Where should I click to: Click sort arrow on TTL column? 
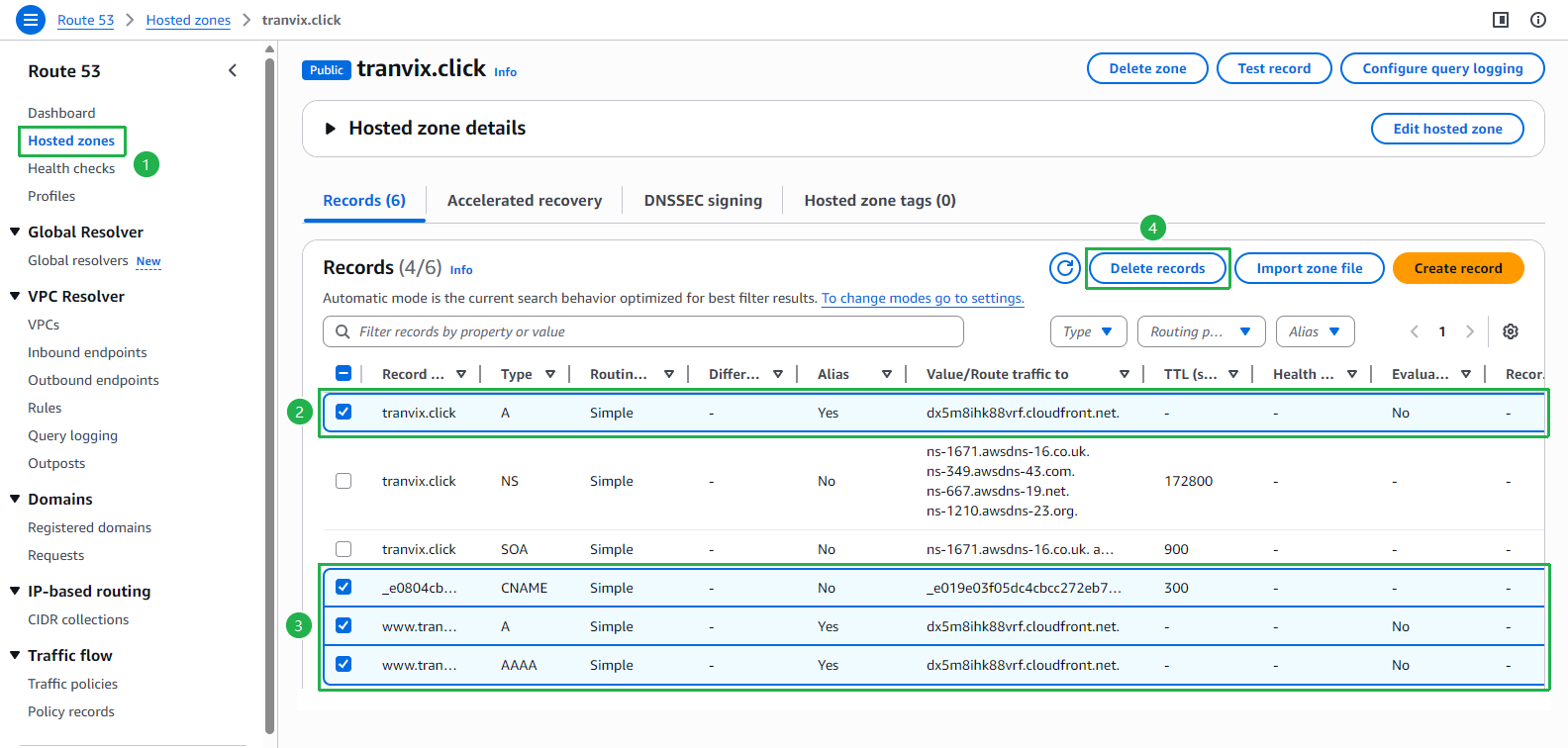1233,374
